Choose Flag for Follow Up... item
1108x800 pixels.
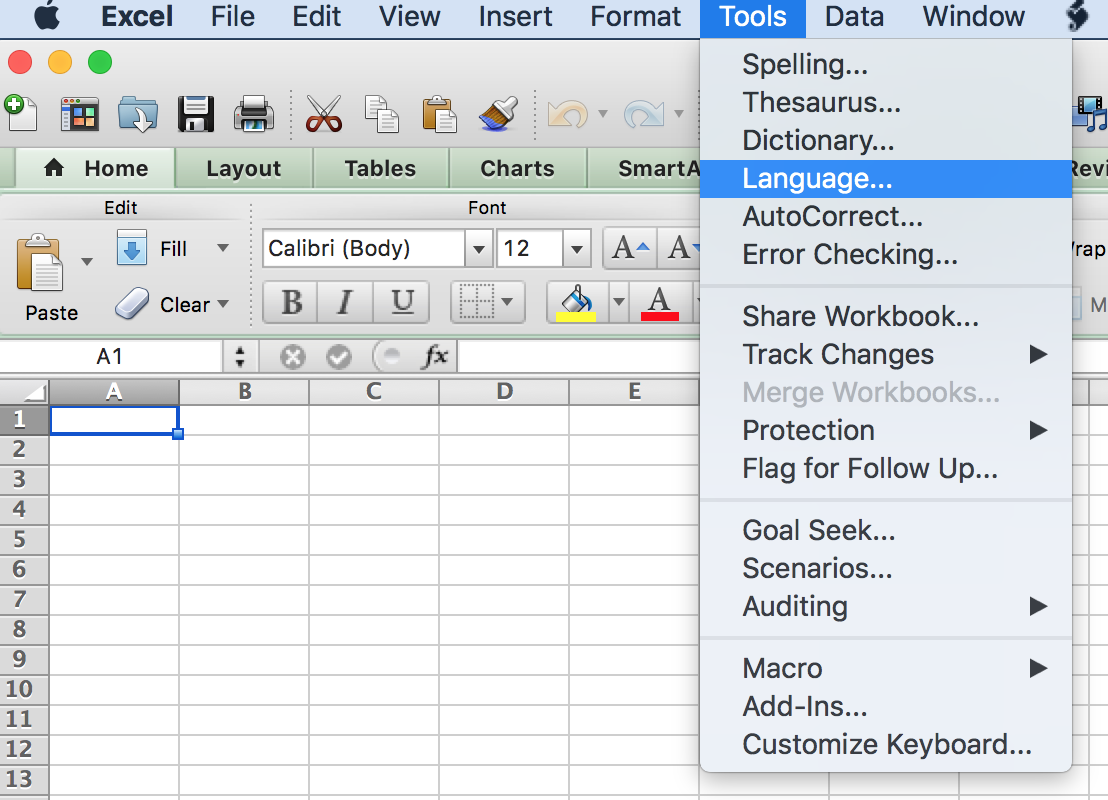click(885, 469)
